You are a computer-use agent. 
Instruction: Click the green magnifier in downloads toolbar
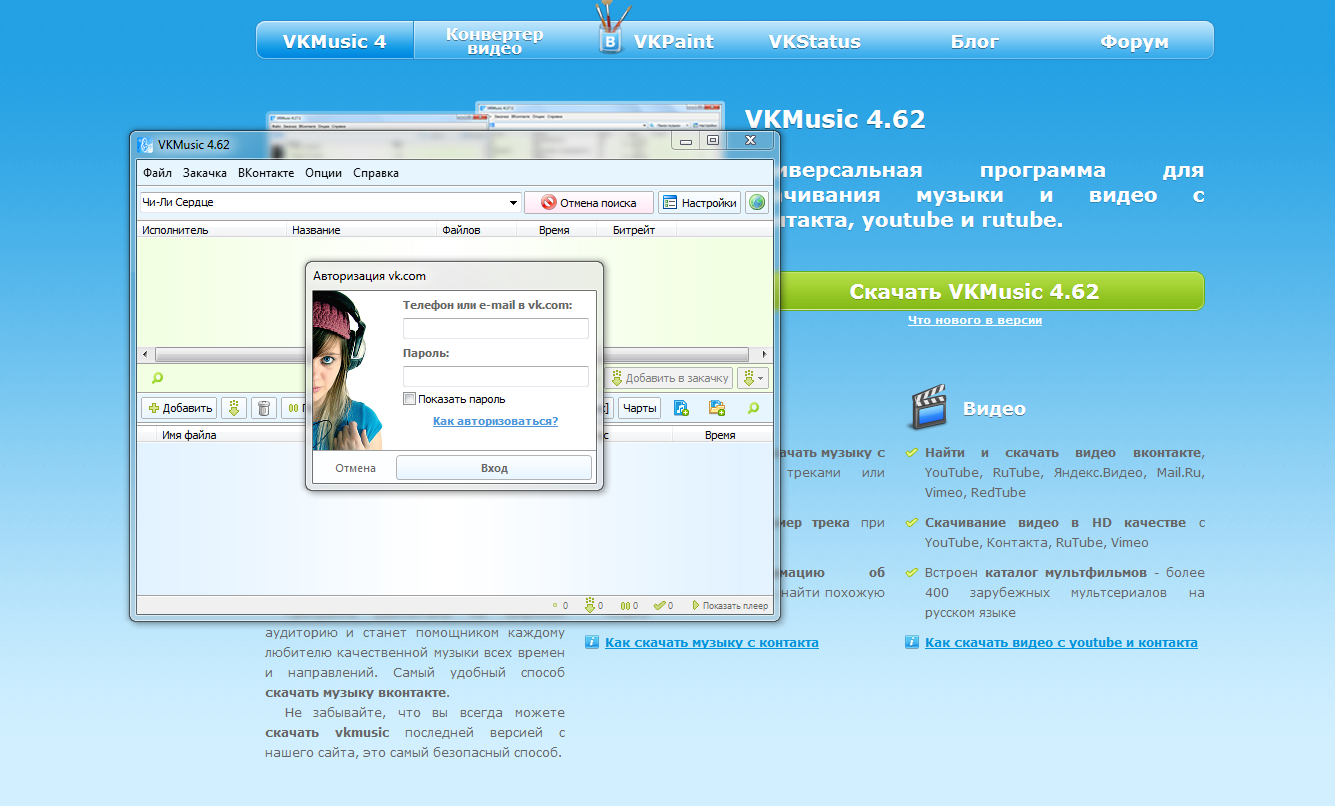tap(753, 407)
